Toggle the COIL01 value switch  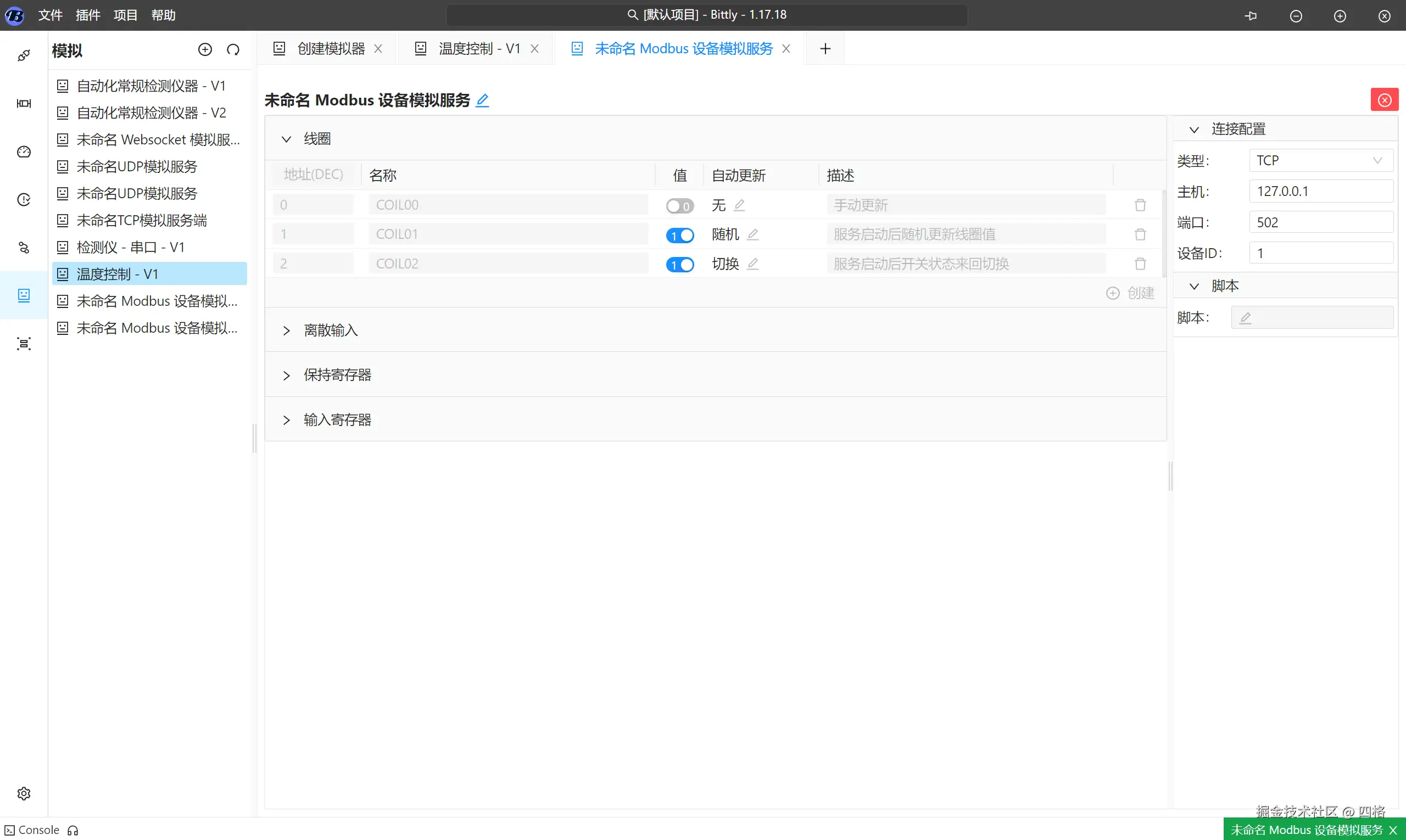click(x=679, y=235)
